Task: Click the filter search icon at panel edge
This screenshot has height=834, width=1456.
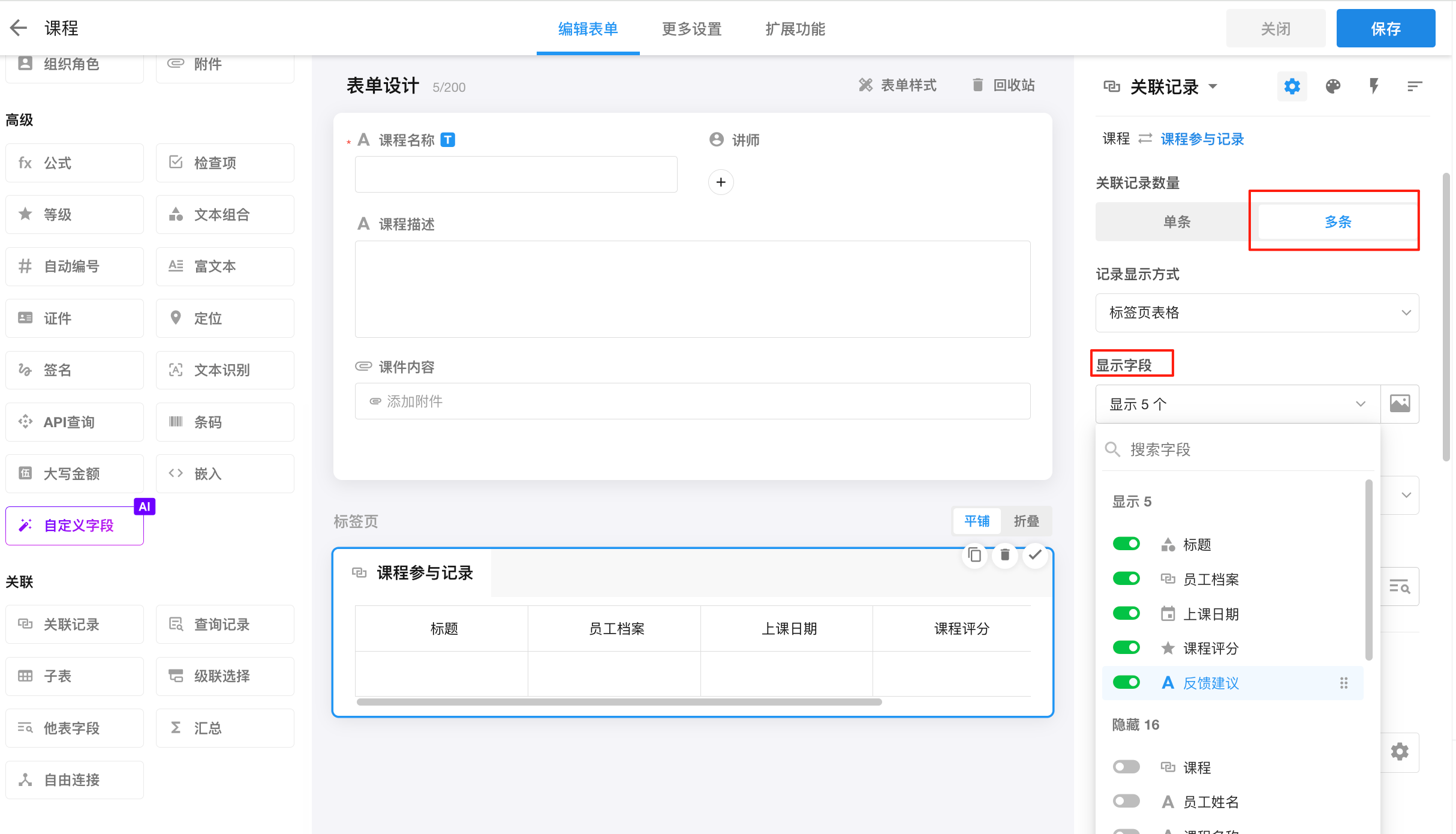Action: pos(1400,586)
